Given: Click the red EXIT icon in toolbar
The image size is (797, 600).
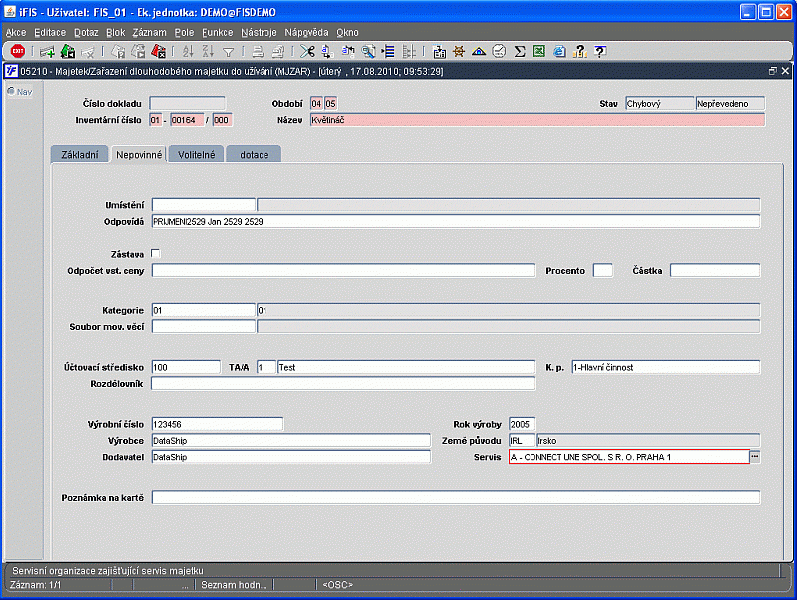Looking at the screenshot, I should click(18, 51).
